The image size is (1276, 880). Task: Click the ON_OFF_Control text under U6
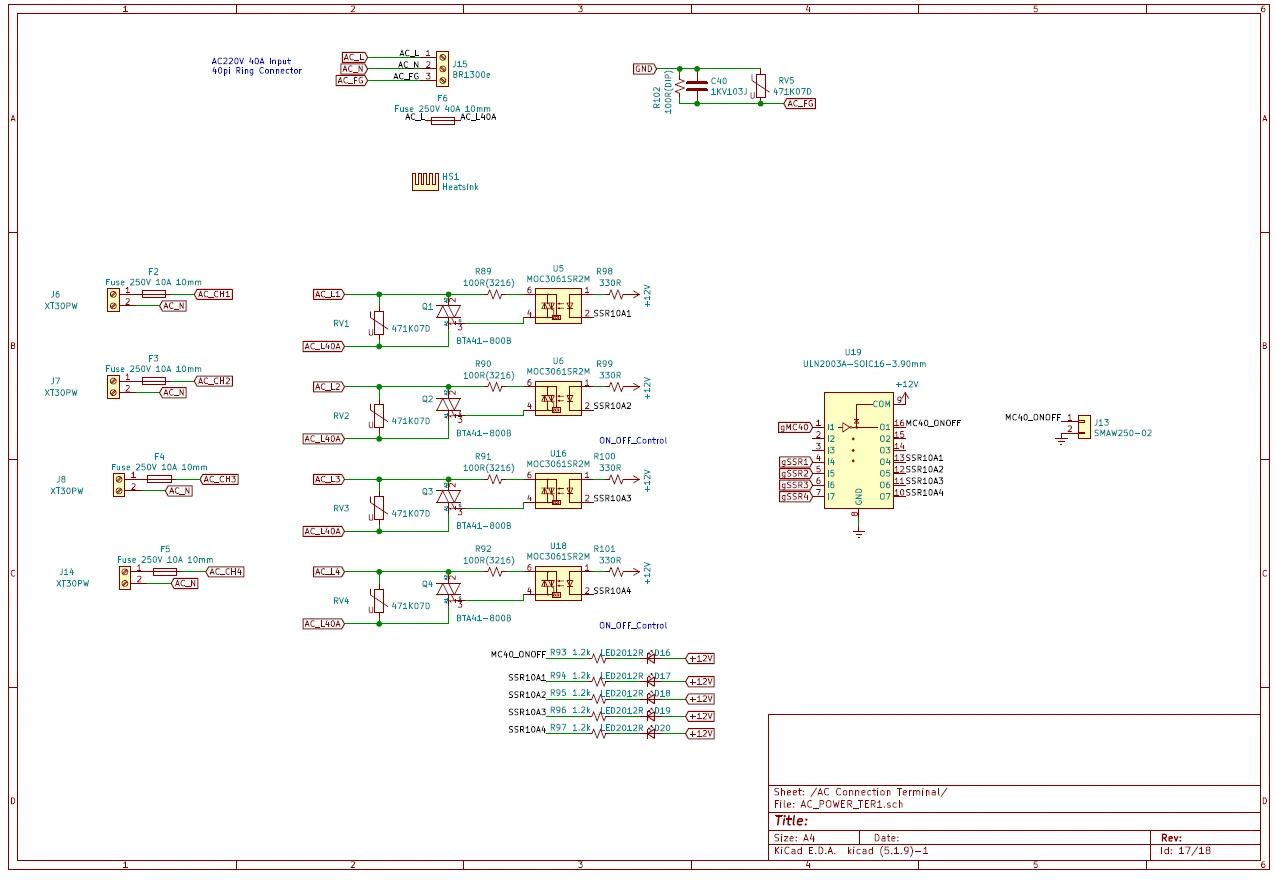(633, 440)
